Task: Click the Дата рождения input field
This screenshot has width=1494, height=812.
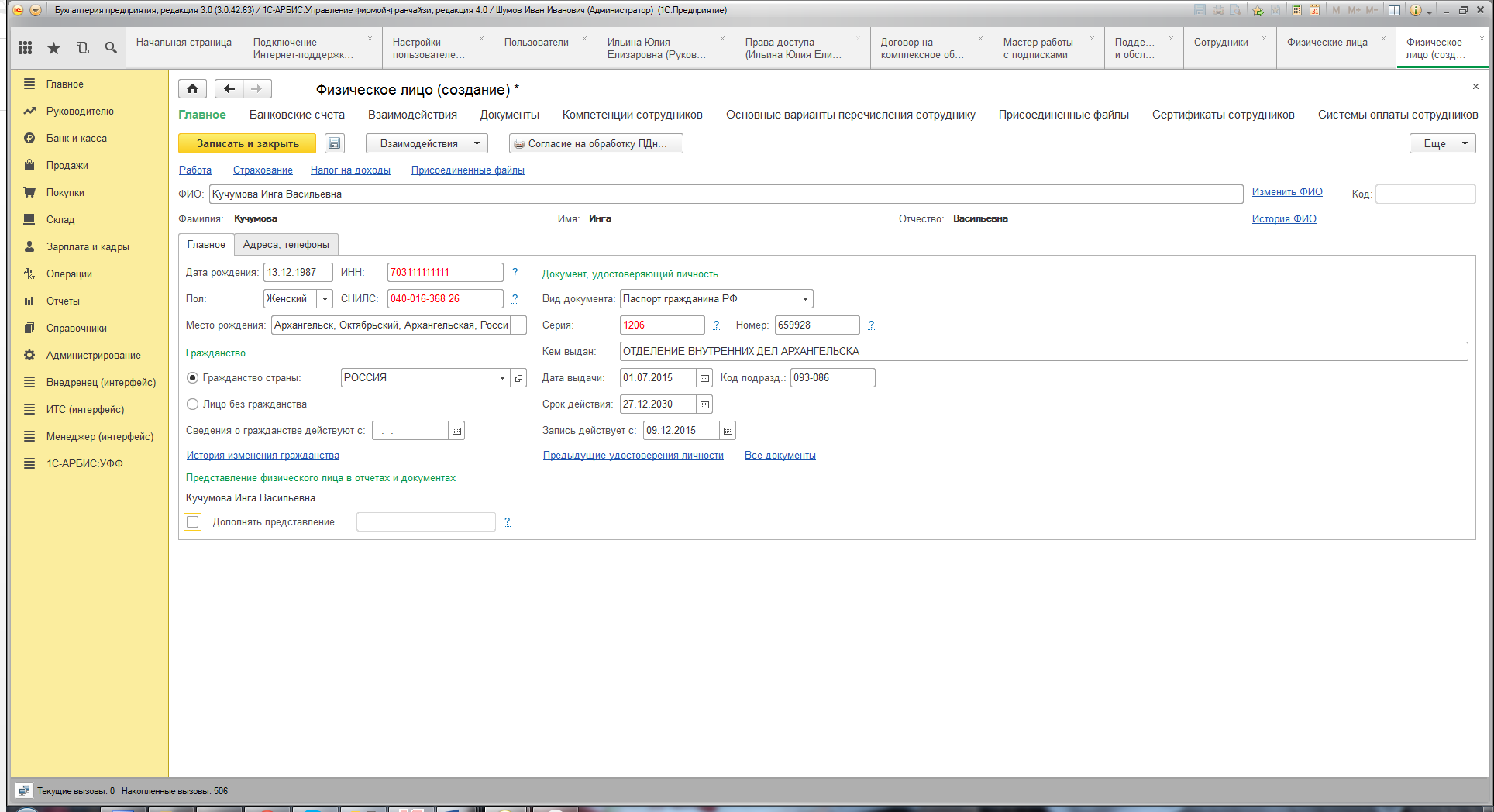Action: pos(298,273)
